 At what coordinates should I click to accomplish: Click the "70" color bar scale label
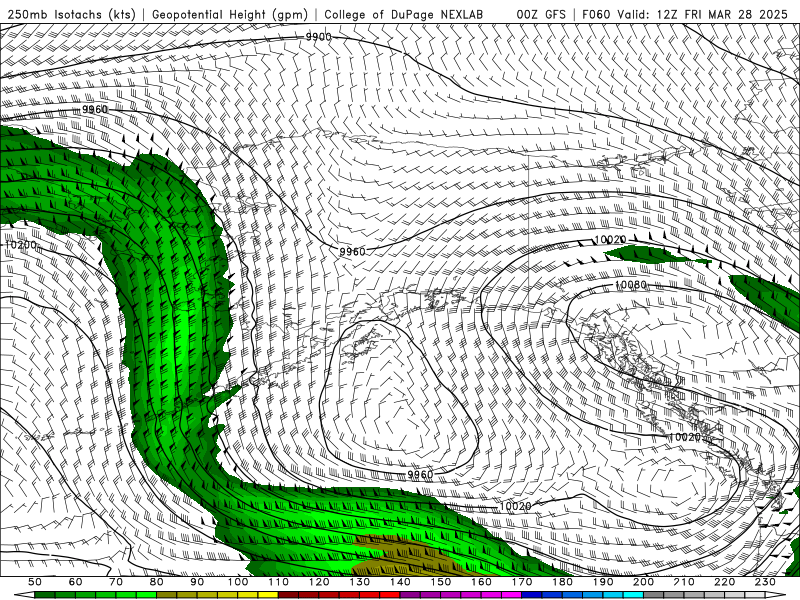(x=116, y=582)
